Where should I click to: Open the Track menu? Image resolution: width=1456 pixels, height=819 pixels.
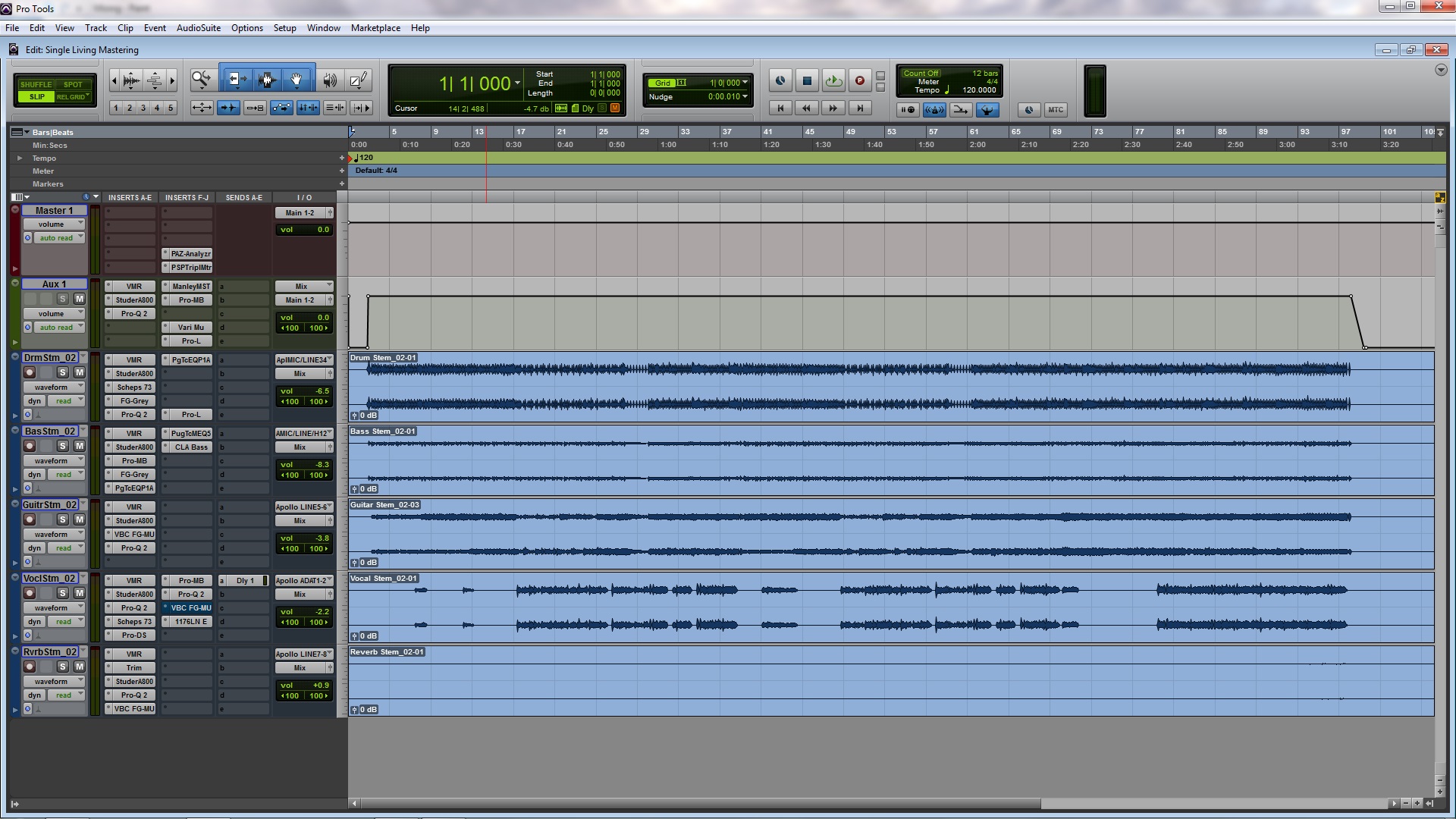pyautogui.click(x=96, y=28)
